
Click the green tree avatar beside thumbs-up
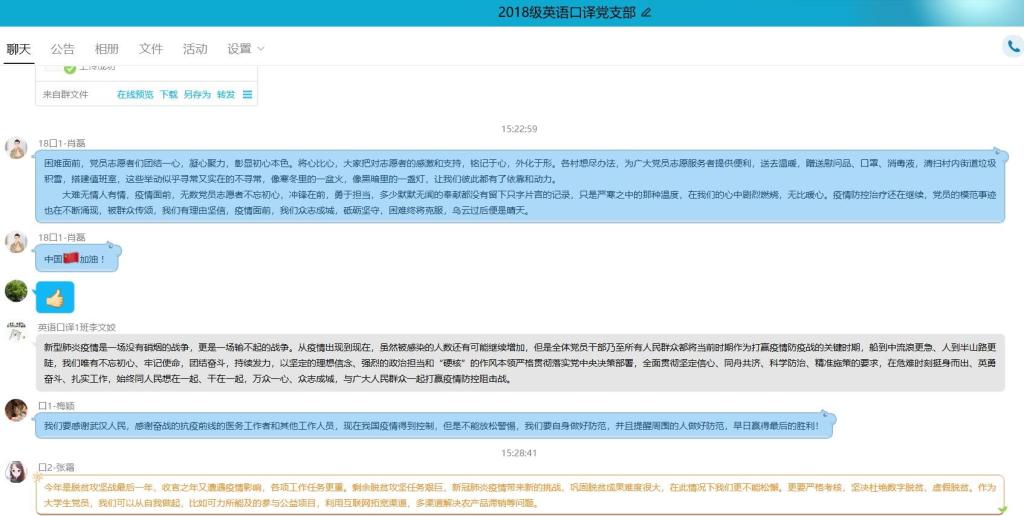pos(16,291)
